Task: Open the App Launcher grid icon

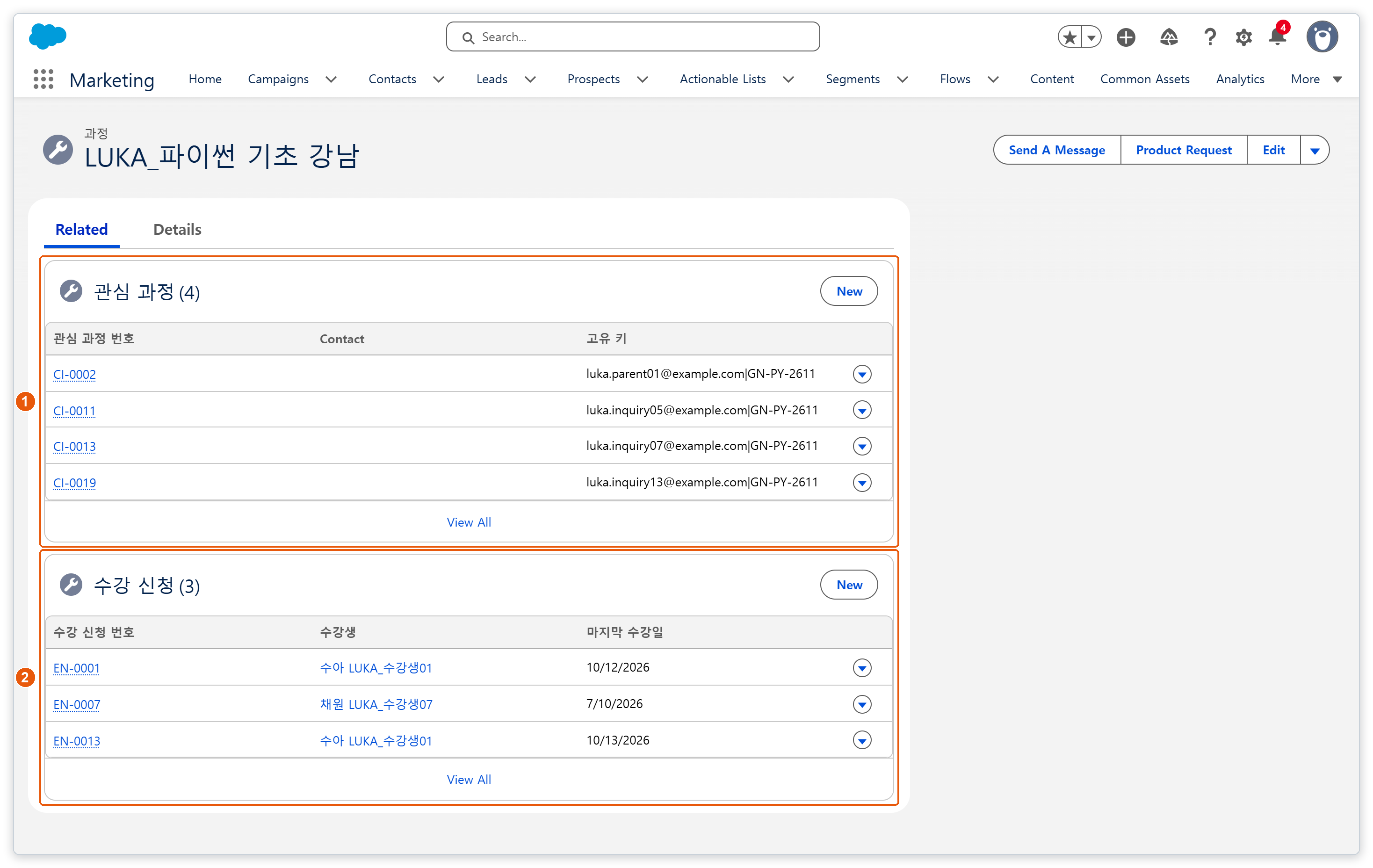Action: pos(43,80)
